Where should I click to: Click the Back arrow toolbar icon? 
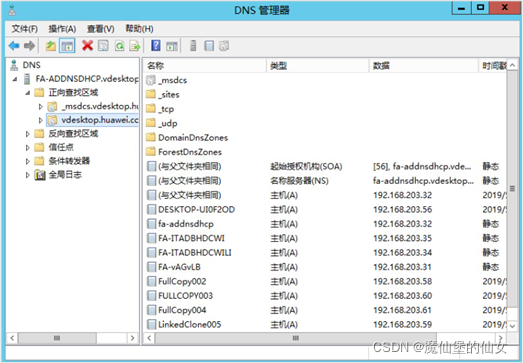(x=14, y=46)
